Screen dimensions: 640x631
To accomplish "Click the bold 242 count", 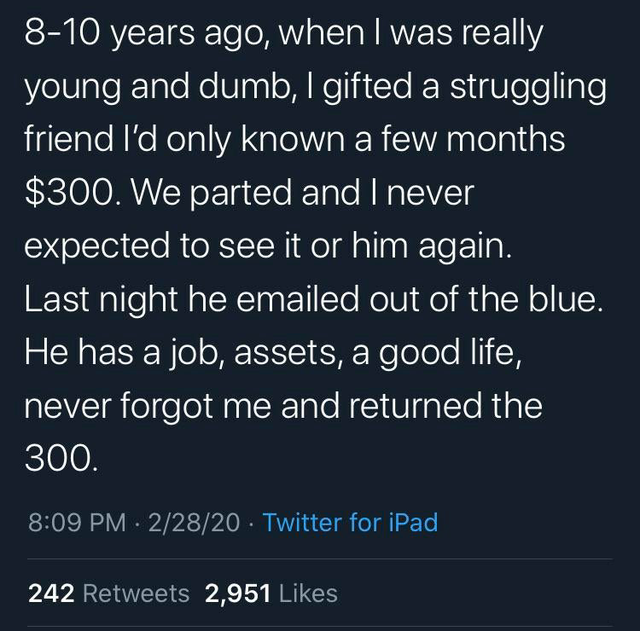I will coord(50,593).
